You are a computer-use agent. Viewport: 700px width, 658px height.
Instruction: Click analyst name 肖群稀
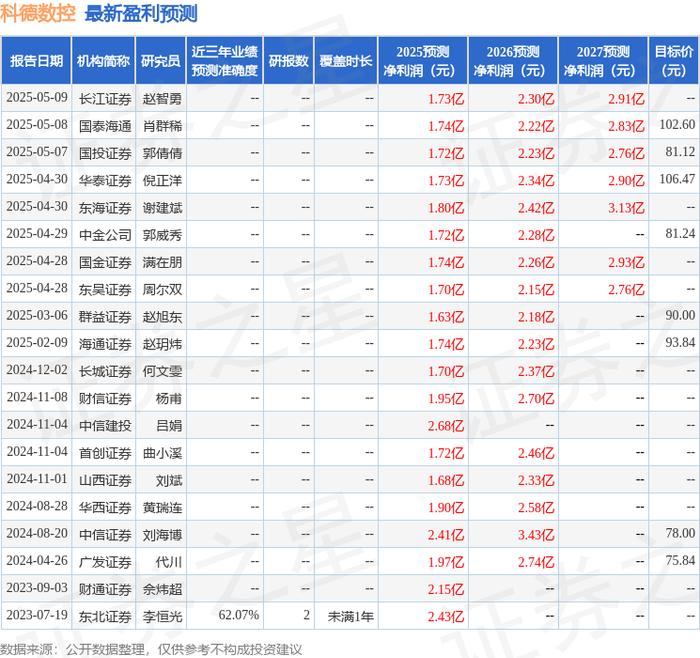(x=162, y=126)
